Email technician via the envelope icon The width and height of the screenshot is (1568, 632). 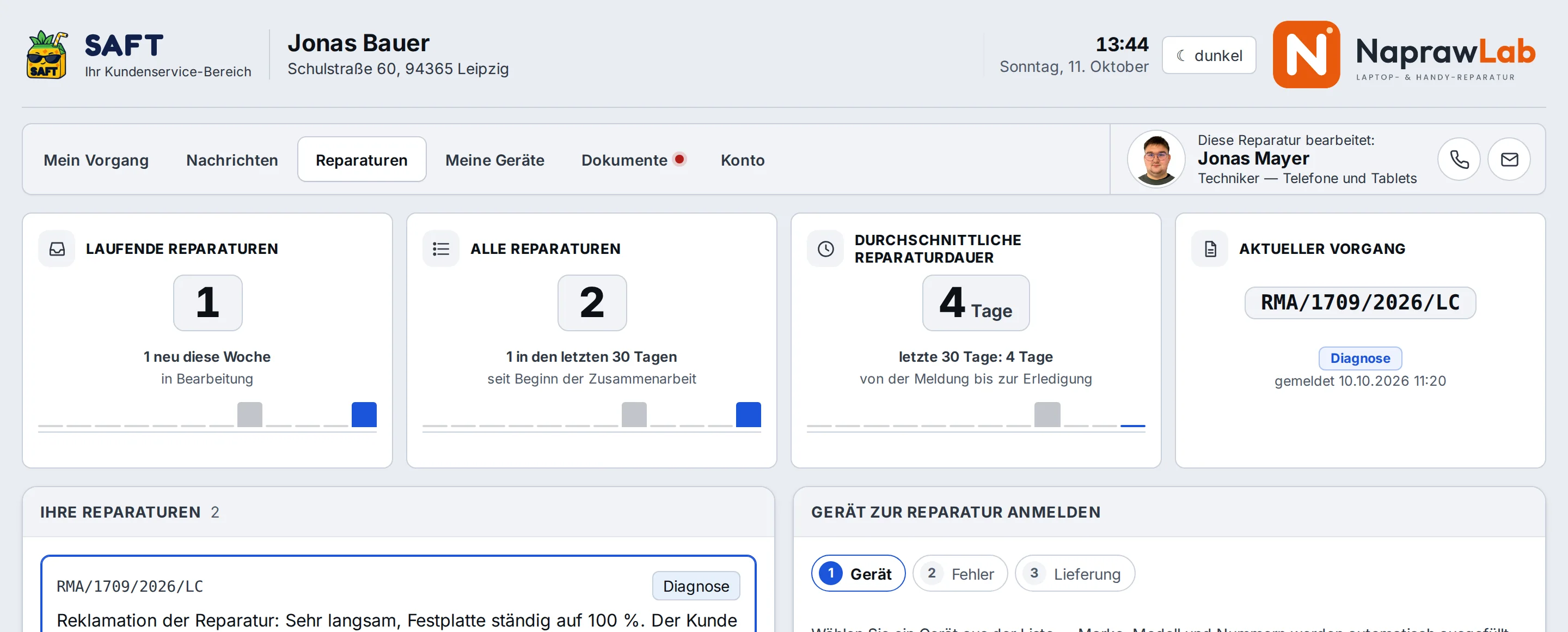tap(1509, 160)
